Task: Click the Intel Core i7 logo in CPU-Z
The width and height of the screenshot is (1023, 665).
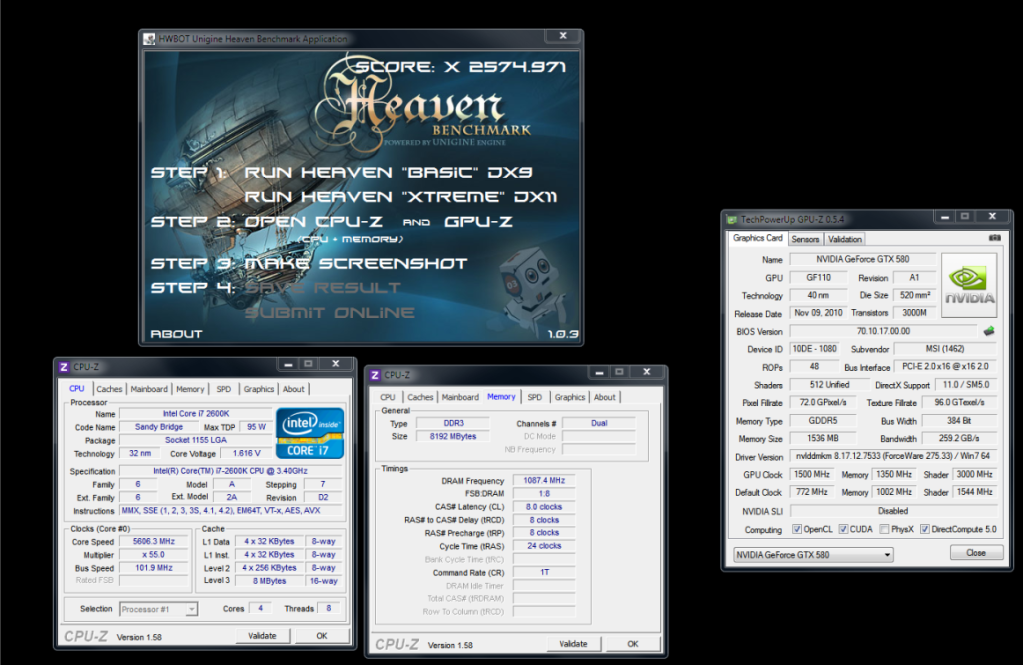Action: [310, 433]
